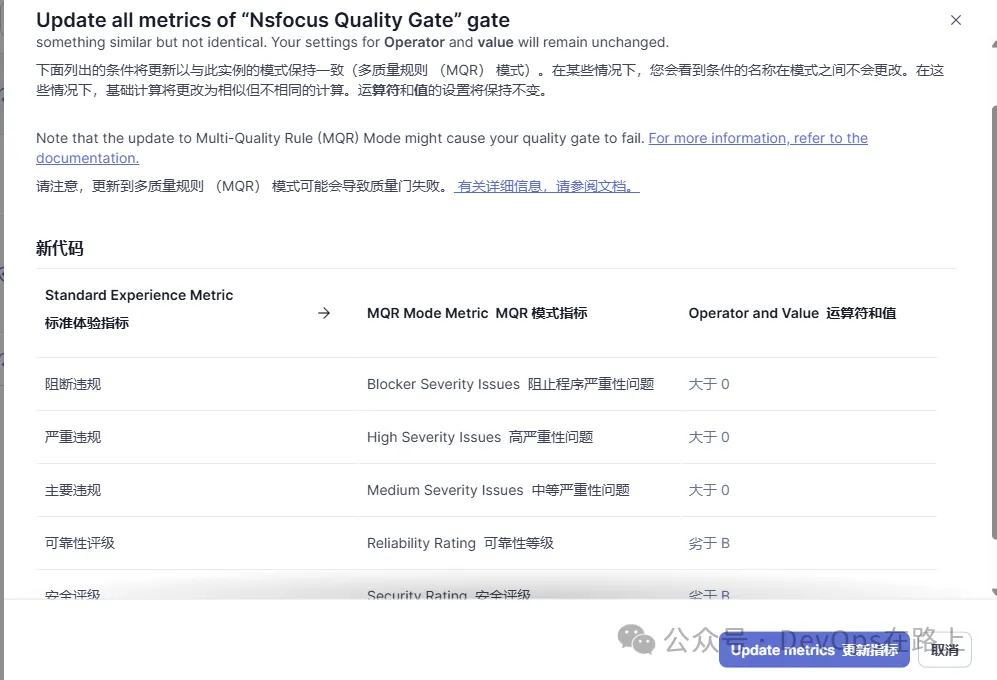Select the 严重违规 metric row
Viewport: 997px width, 680px height.
73,437
